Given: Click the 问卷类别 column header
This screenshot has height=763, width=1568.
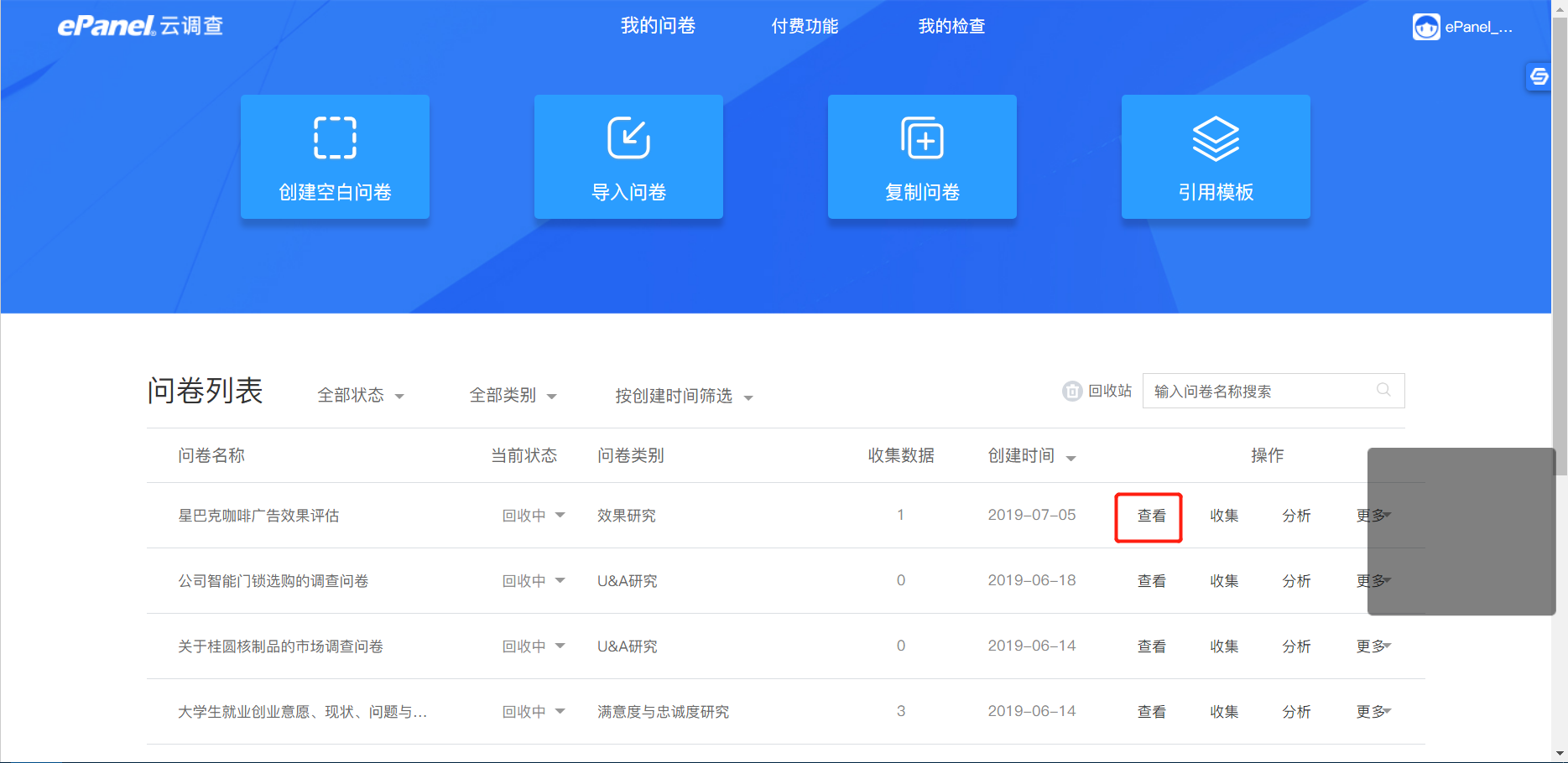Looking at the screenshot, I should (631, 455).
